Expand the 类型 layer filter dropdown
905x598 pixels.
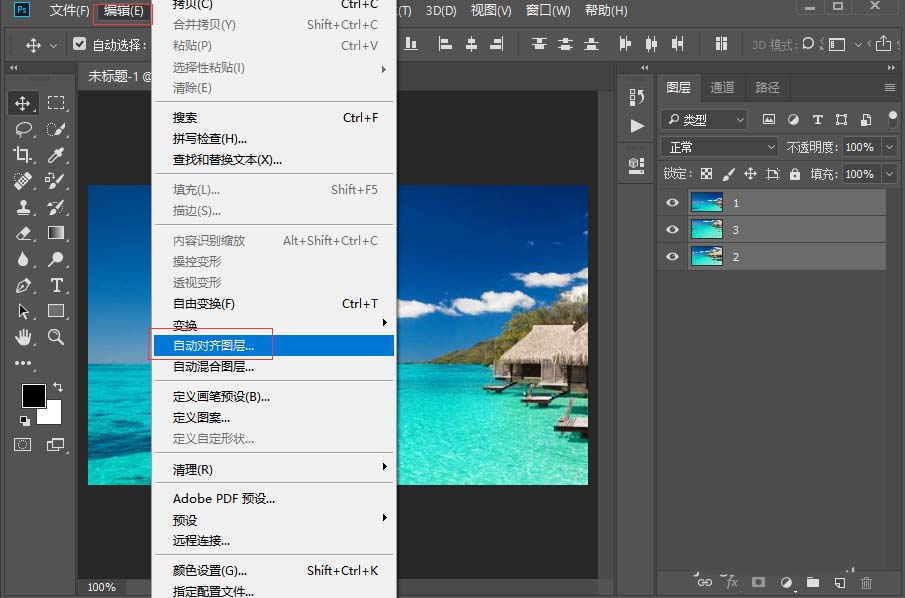(x=740, y=119)
